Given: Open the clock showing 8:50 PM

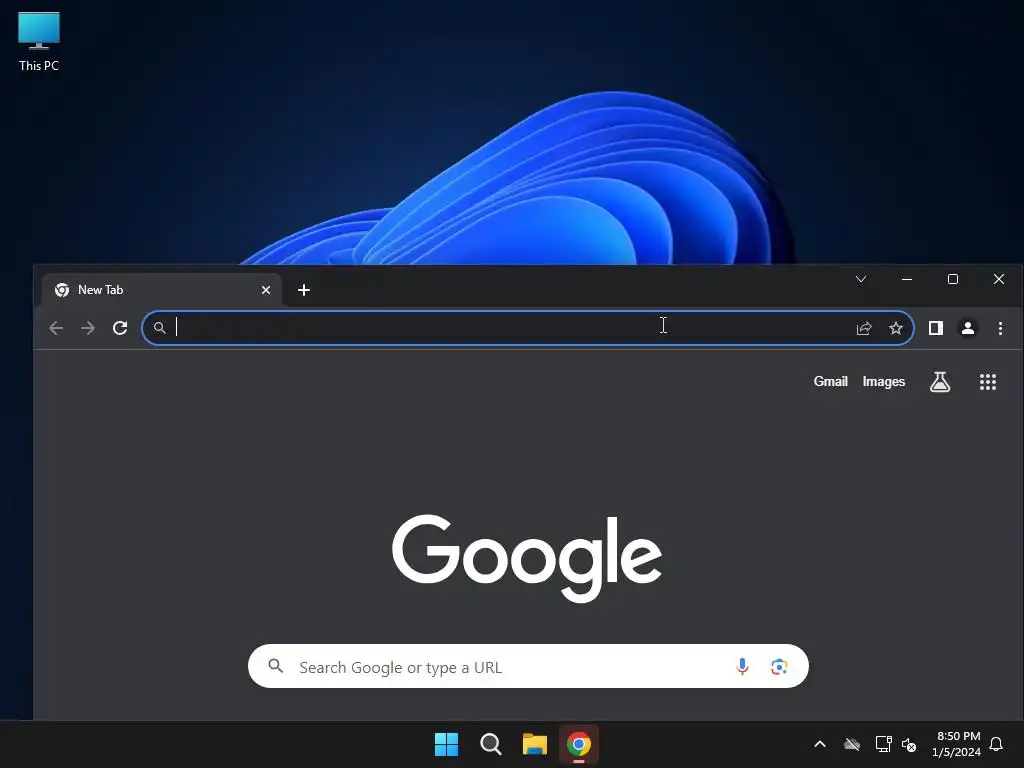Looking at the screenshot, I should tap(956, 744).
